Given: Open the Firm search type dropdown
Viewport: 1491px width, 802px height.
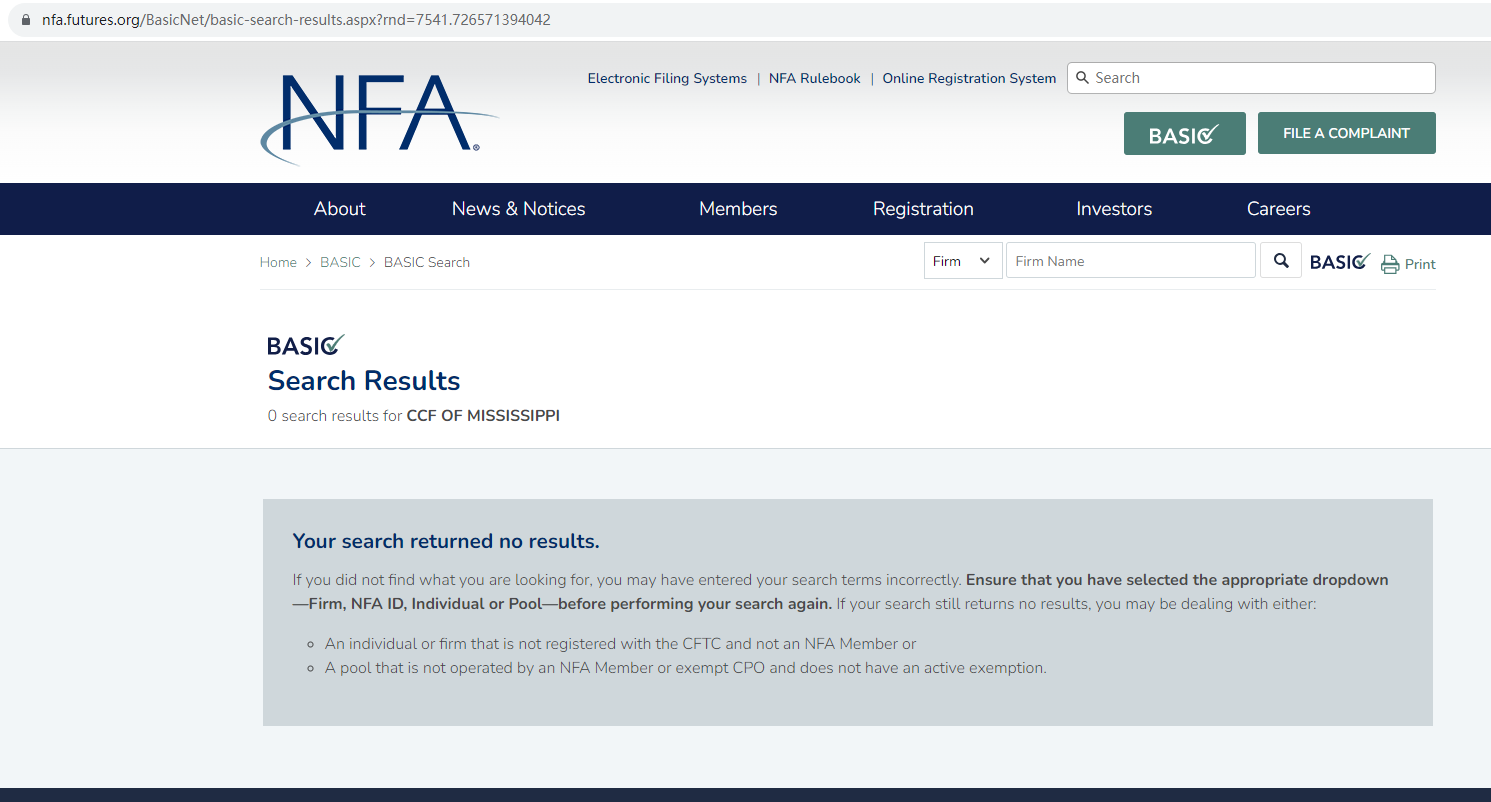Looking at the screenshot, I should [x=963, y=261].
